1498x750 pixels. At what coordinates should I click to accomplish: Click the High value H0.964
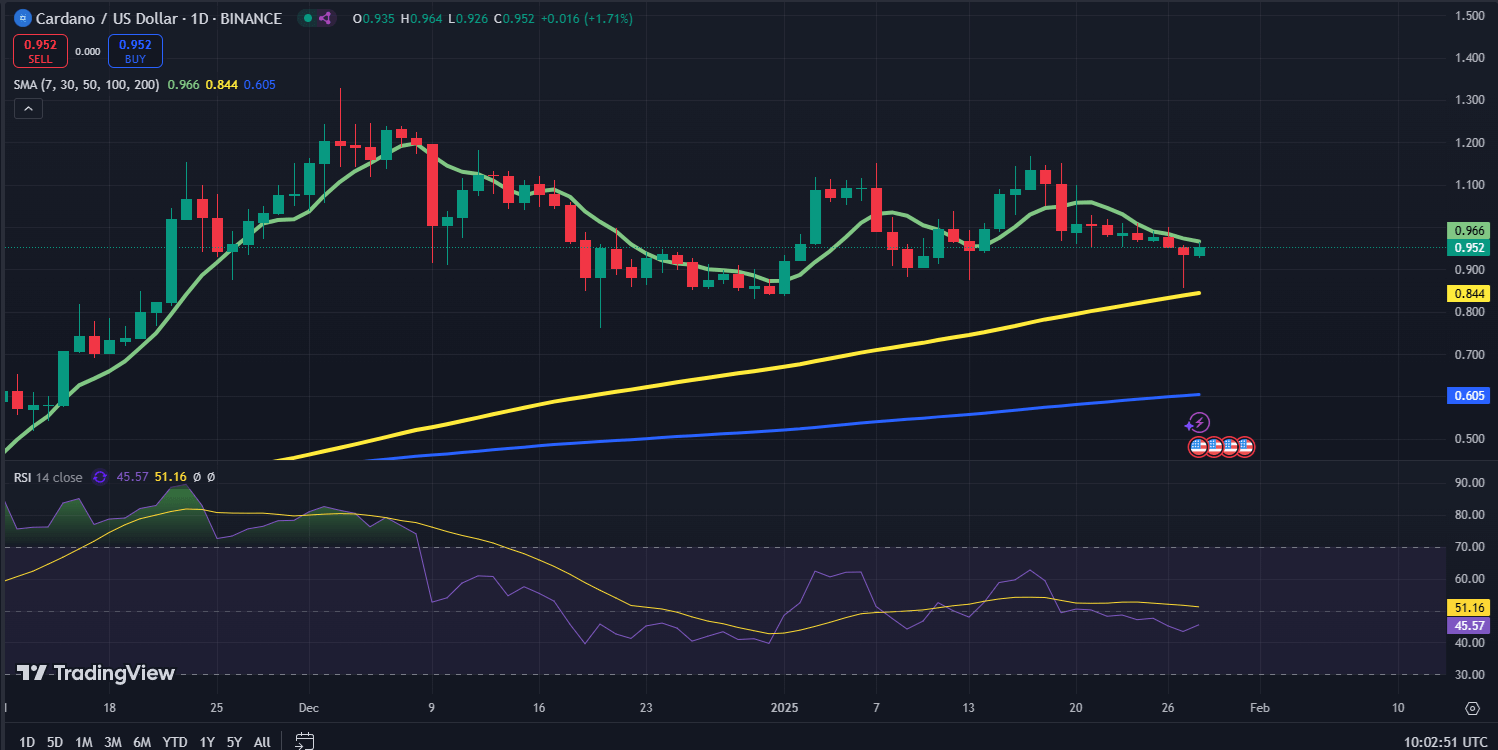pos(422,18)
